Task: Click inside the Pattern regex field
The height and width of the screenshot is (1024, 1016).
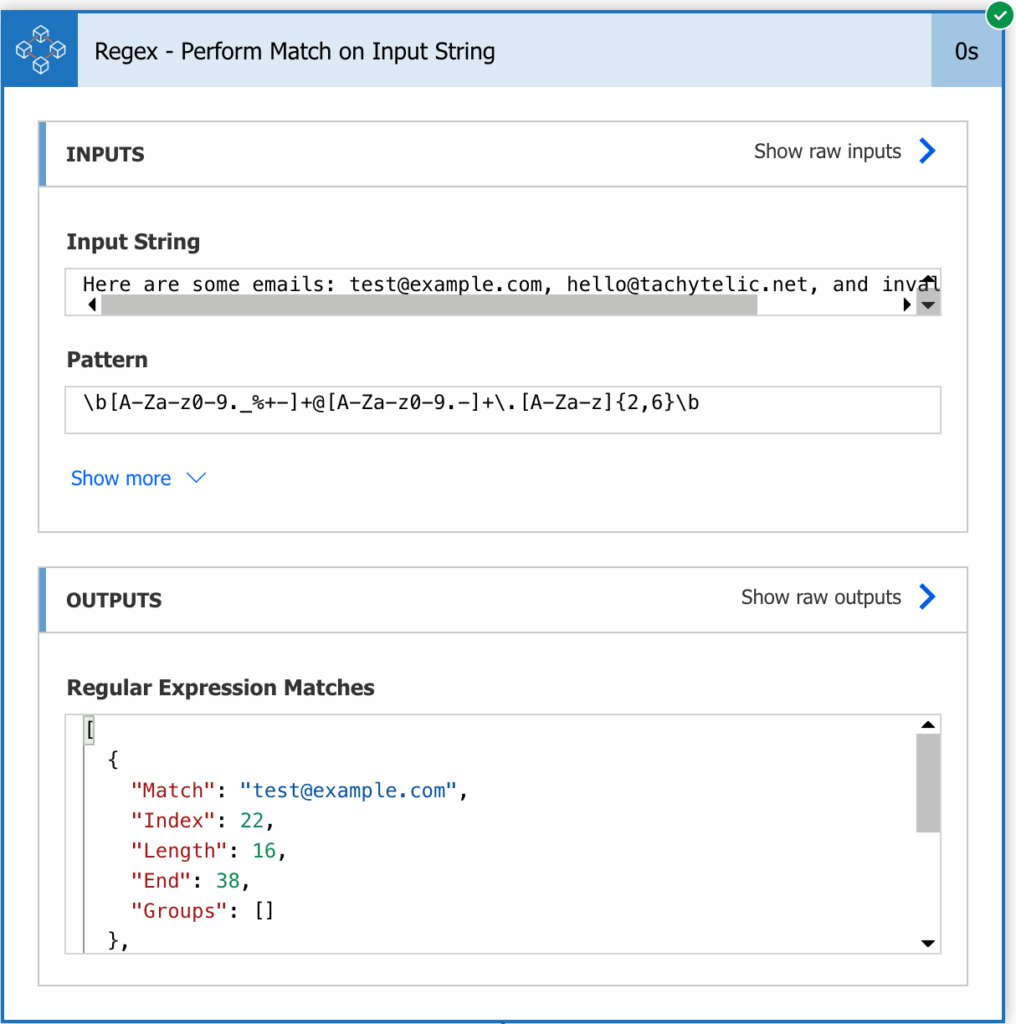Action: click(503, 409)
